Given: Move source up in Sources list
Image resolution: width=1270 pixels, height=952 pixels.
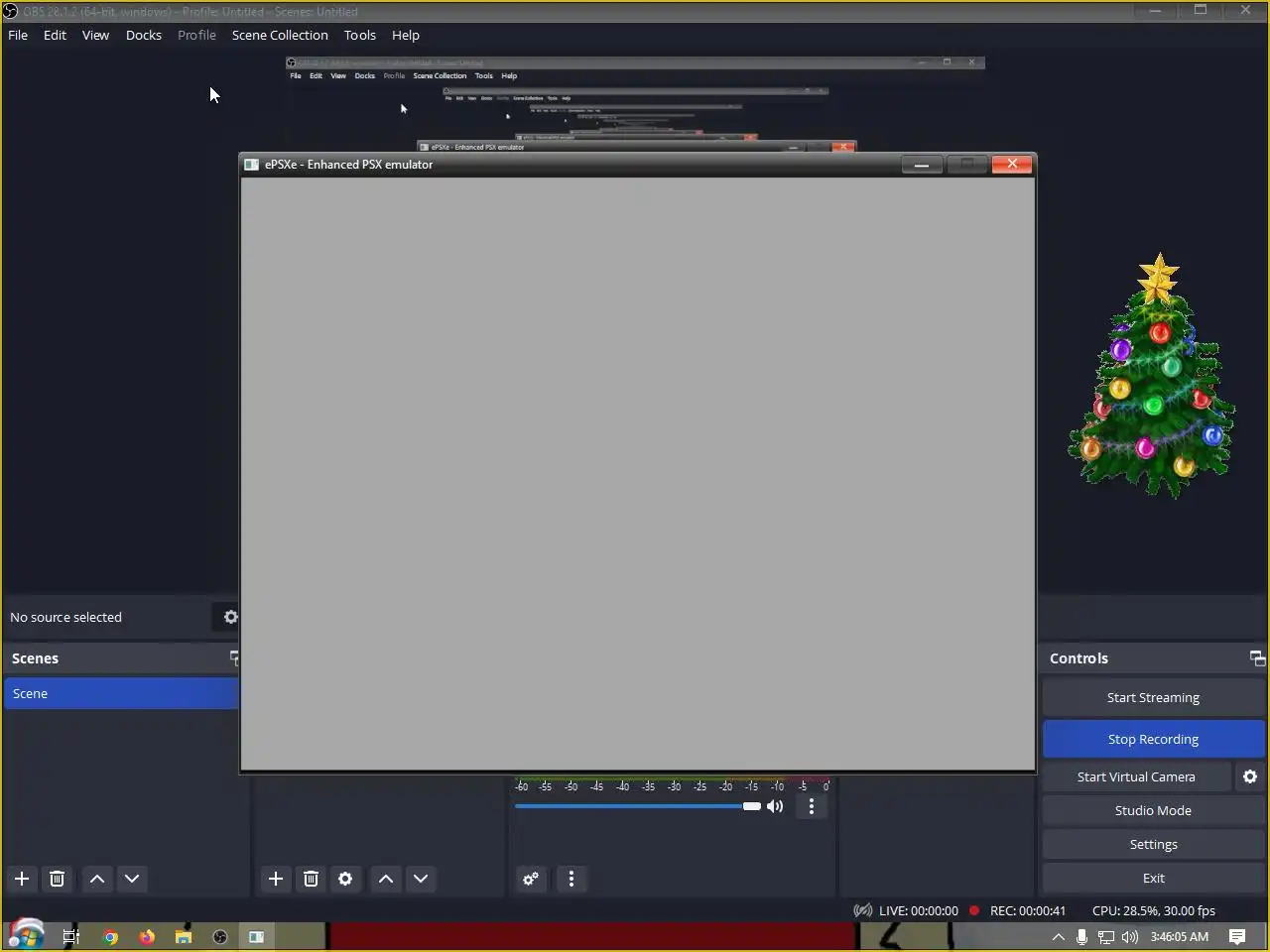Looking at the screenshot, I should pyautogui.click(x=386, y=879).
